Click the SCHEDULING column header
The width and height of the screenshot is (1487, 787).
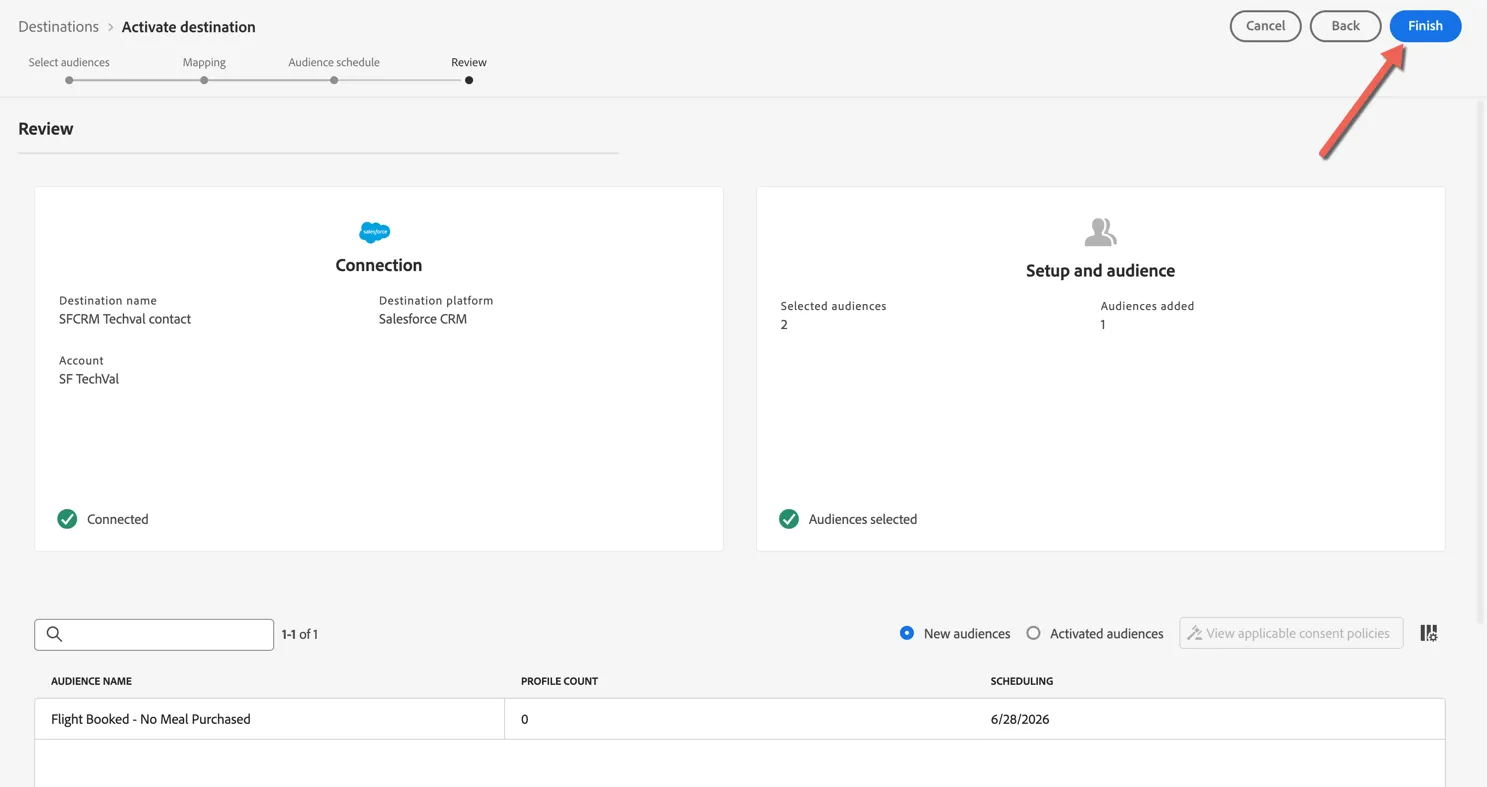tap(1021, 681)
